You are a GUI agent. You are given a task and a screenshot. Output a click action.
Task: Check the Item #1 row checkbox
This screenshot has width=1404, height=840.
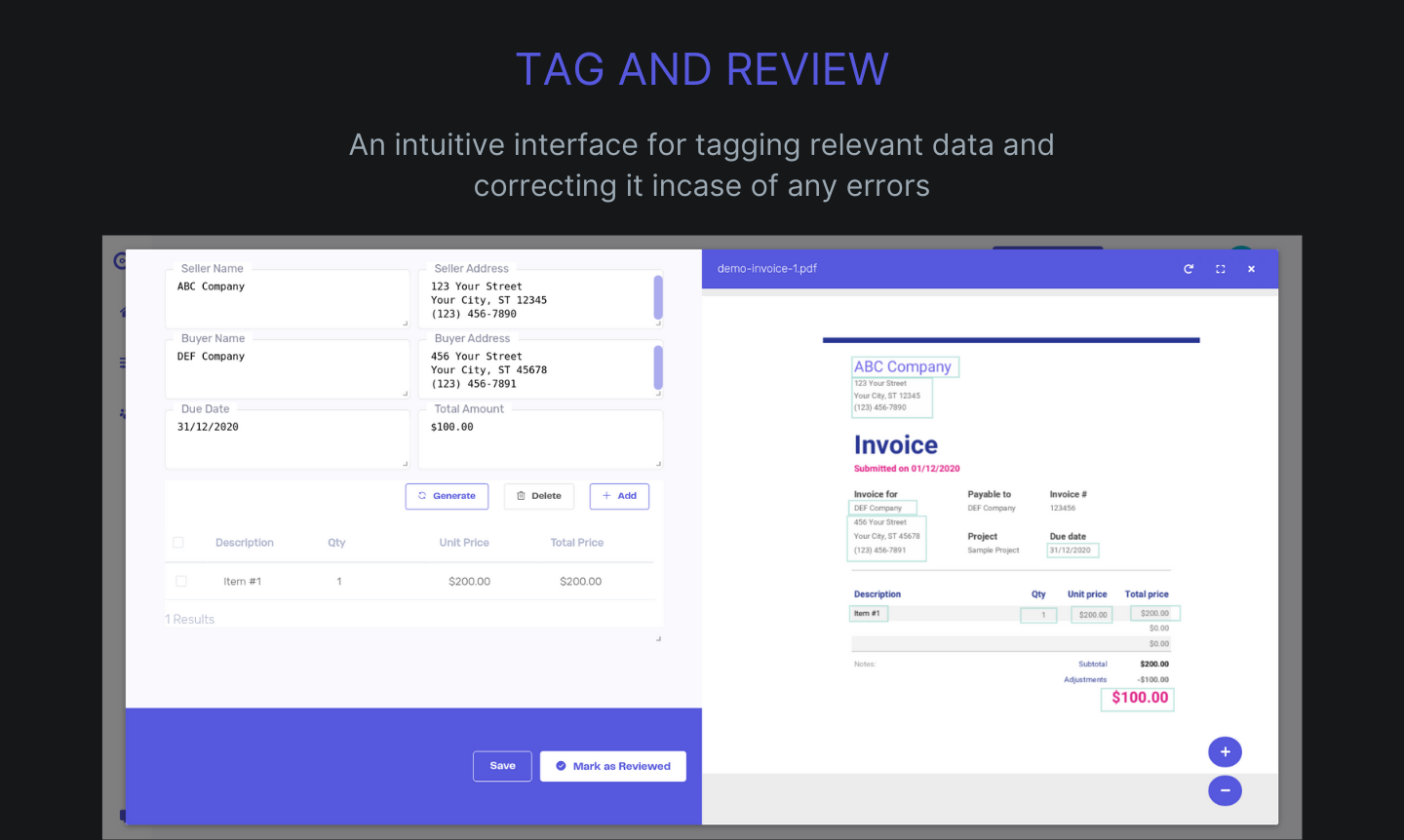click(x=181, y=582)
